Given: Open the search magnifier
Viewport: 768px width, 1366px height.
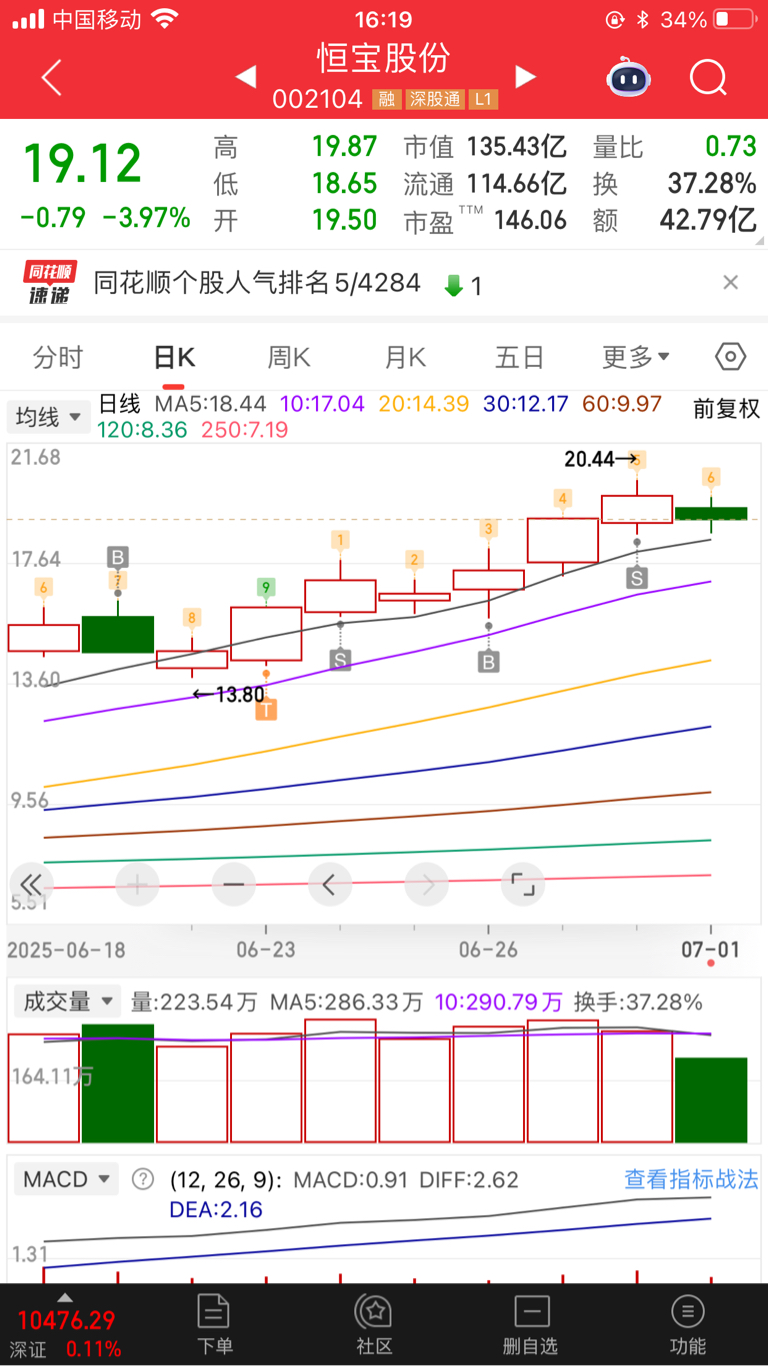Looking at the screenshot, I should (x=708, y=77).
